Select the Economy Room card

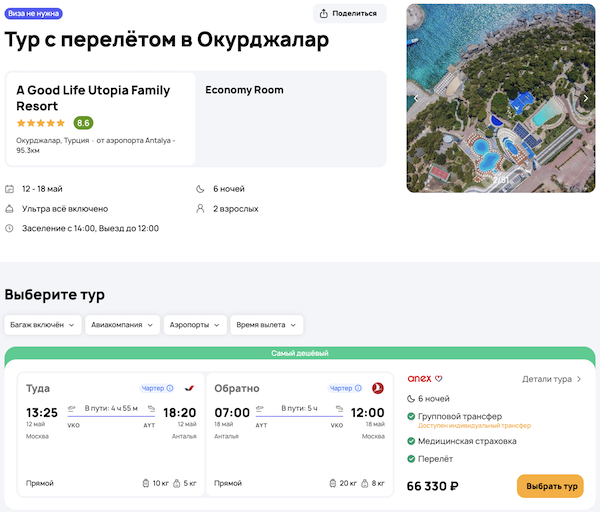click(290, 118)
